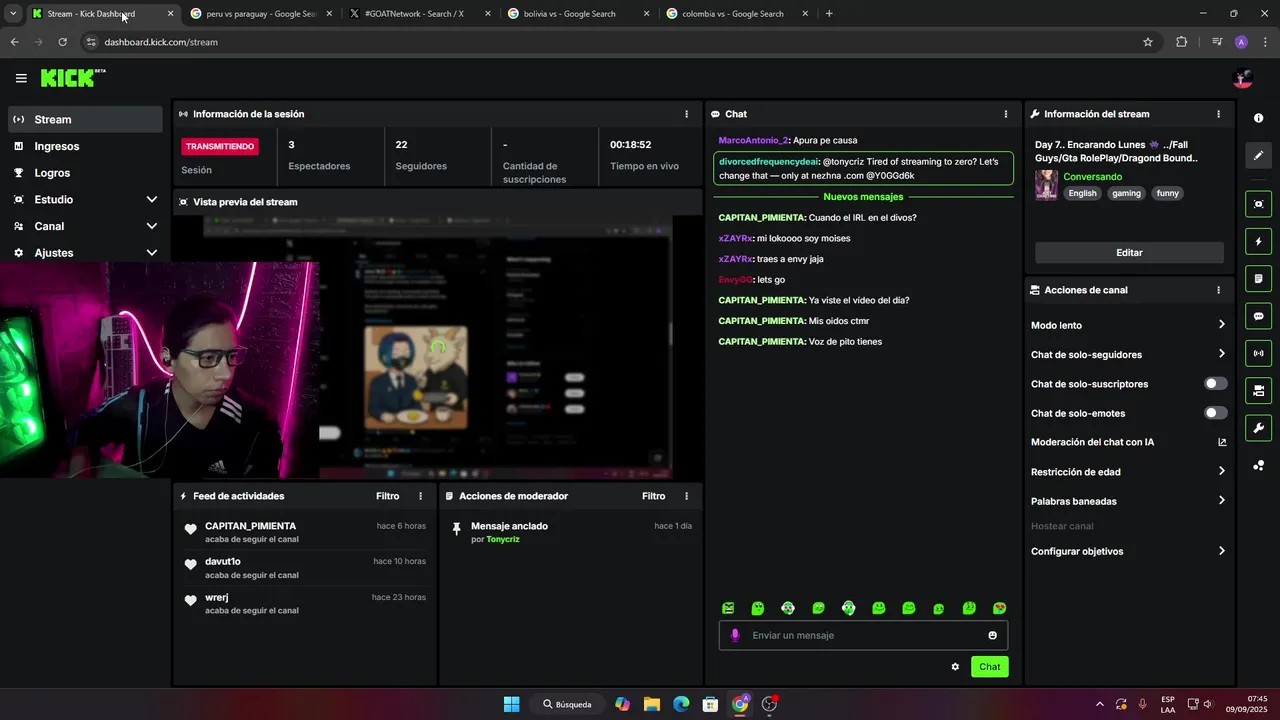Viewport: 1280px width, 720px height.
Task: Click the Nuevos mensajes divider link
Action: (863, 197)
